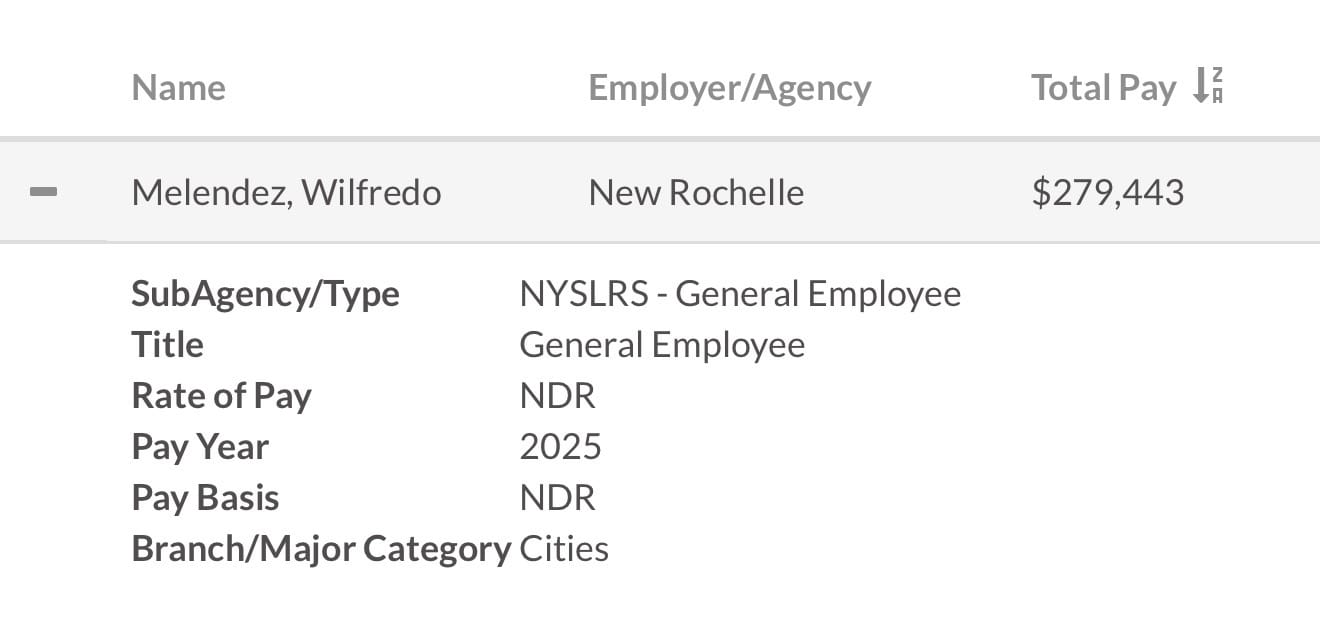Image resolution: width=1320 pixels, height=638 pixels.
Task: Click the Cities category value
Action: click(564, 549)
